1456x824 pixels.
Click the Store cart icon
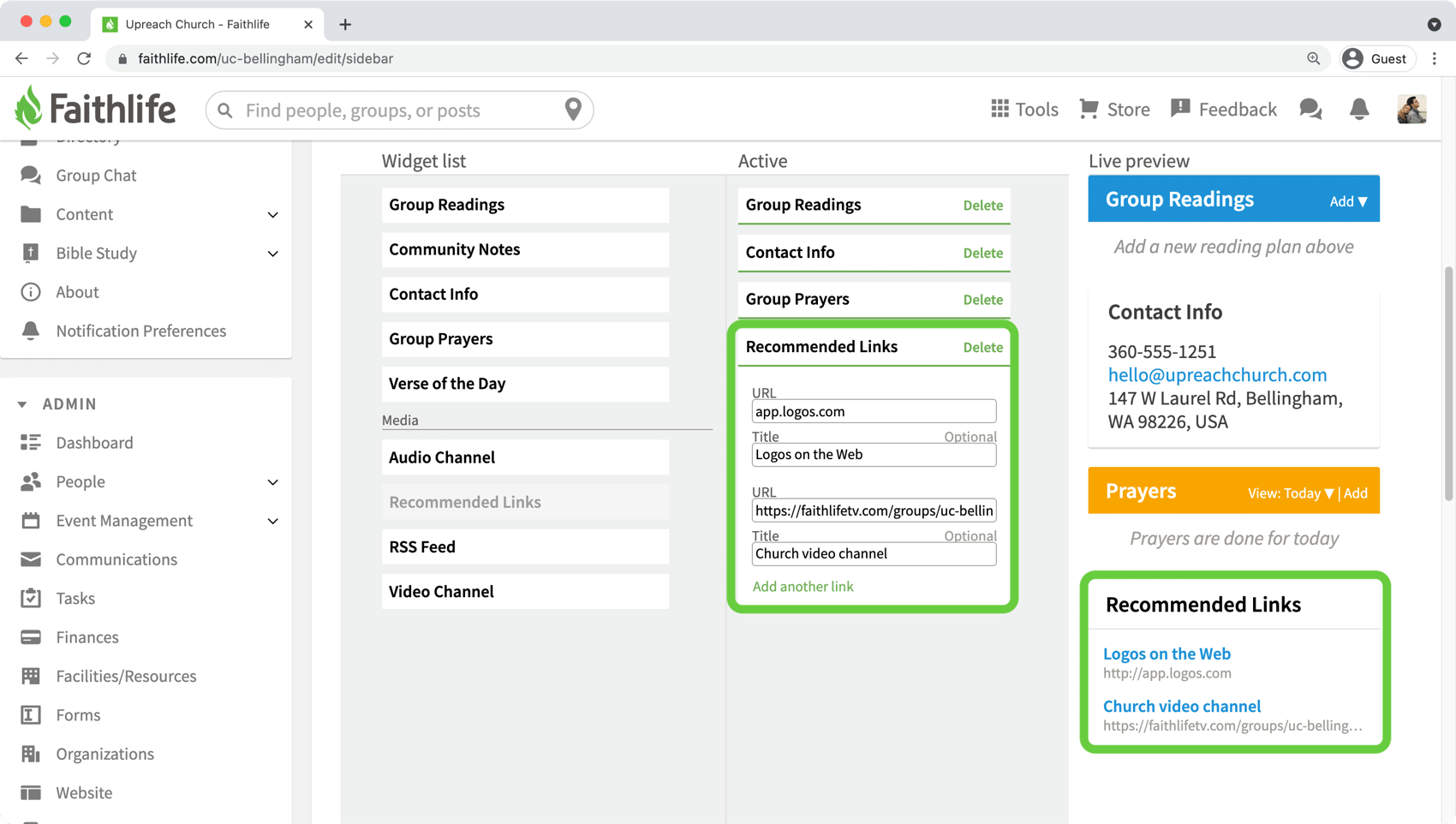[x=1089, y=109]
